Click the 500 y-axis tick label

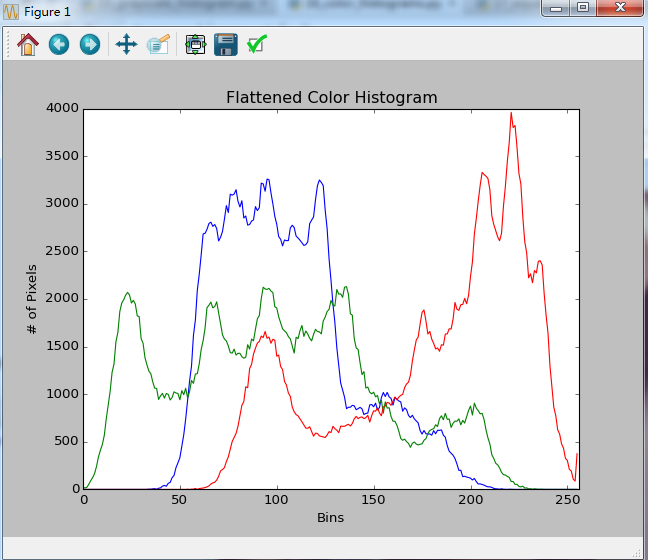point(66,441)
